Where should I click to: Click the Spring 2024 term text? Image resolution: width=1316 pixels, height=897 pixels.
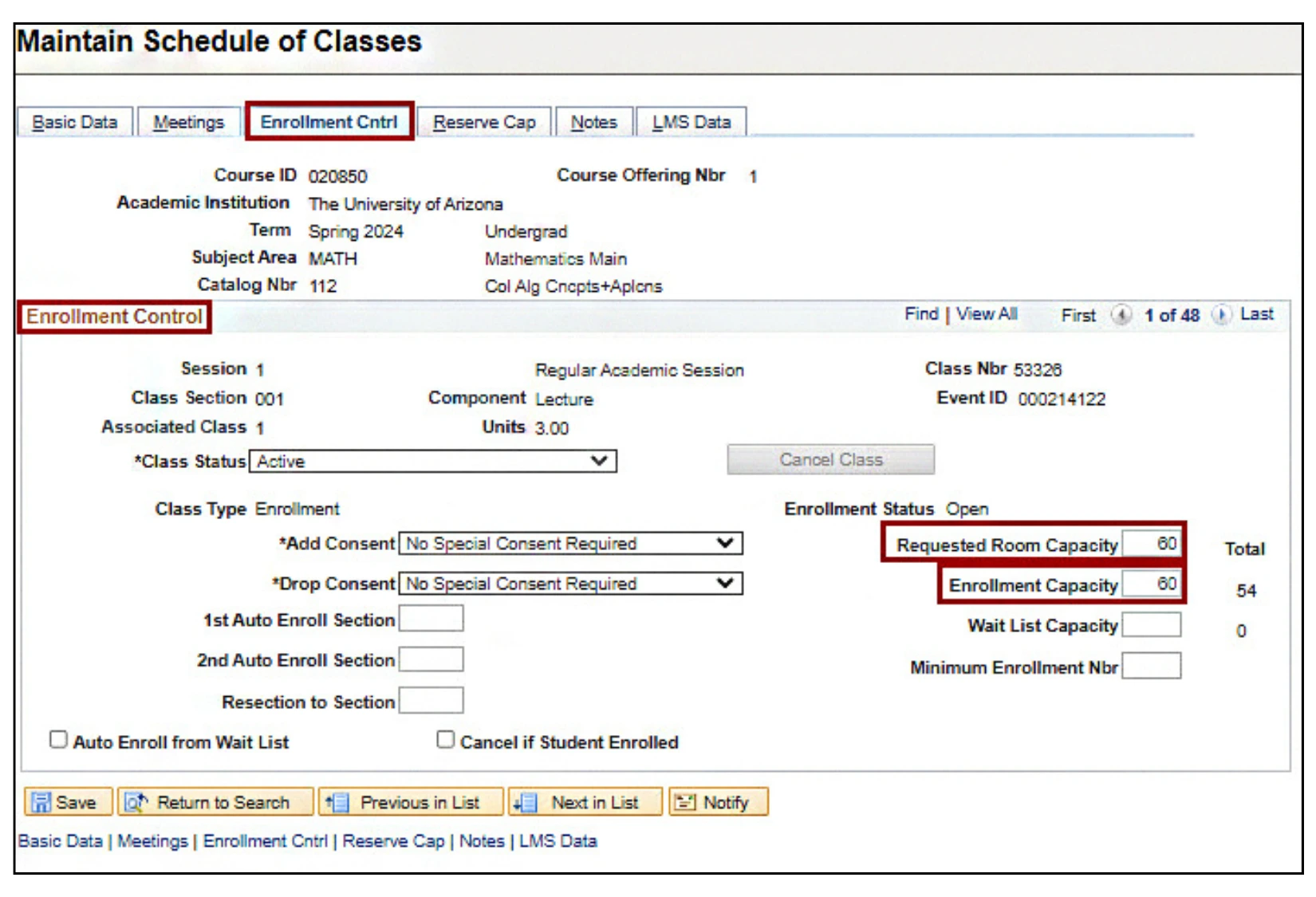click(x=356, y=232)
